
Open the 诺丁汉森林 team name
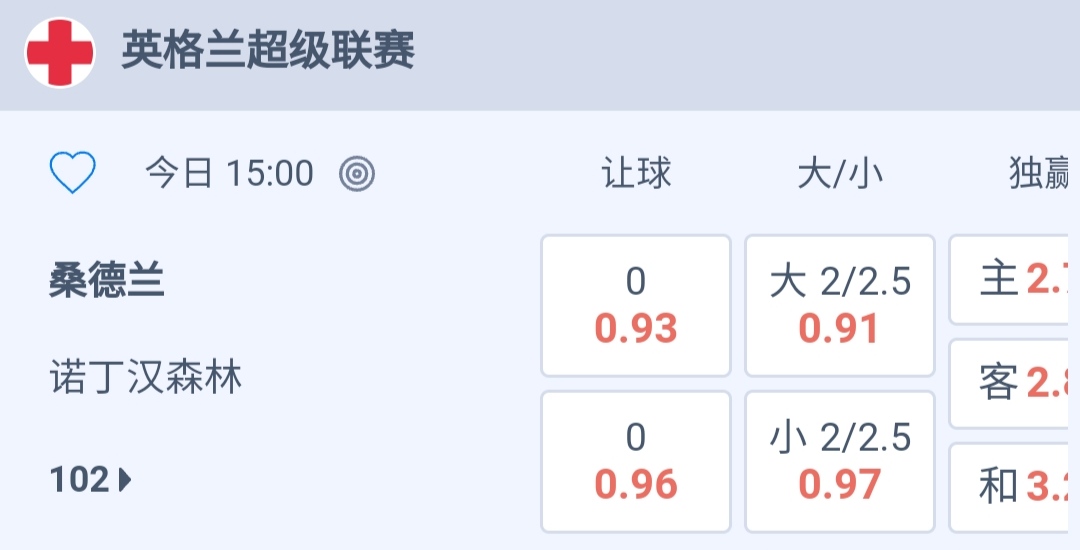click(146, 378)
